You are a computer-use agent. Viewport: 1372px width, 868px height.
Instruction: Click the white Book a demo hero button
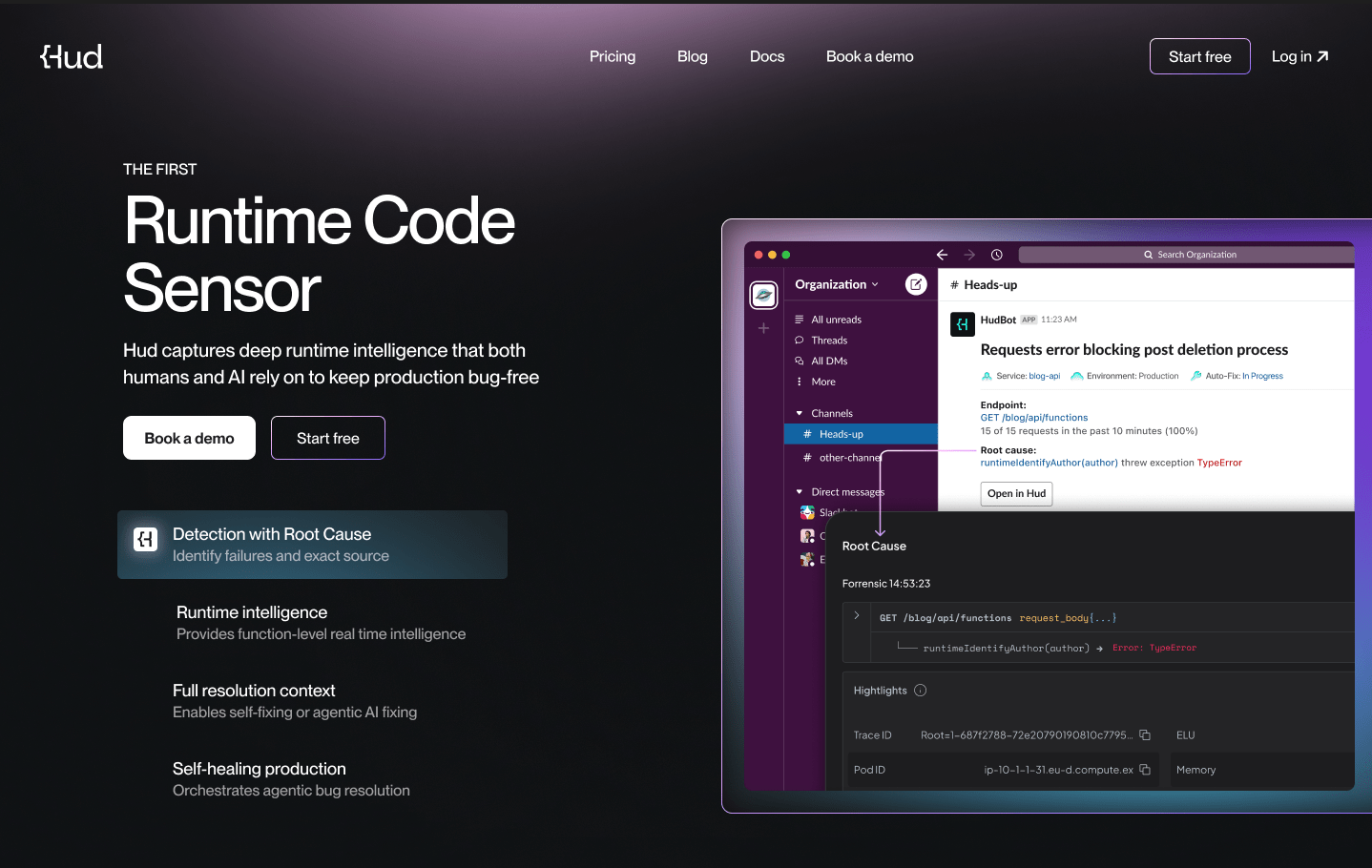pos(189,438)
